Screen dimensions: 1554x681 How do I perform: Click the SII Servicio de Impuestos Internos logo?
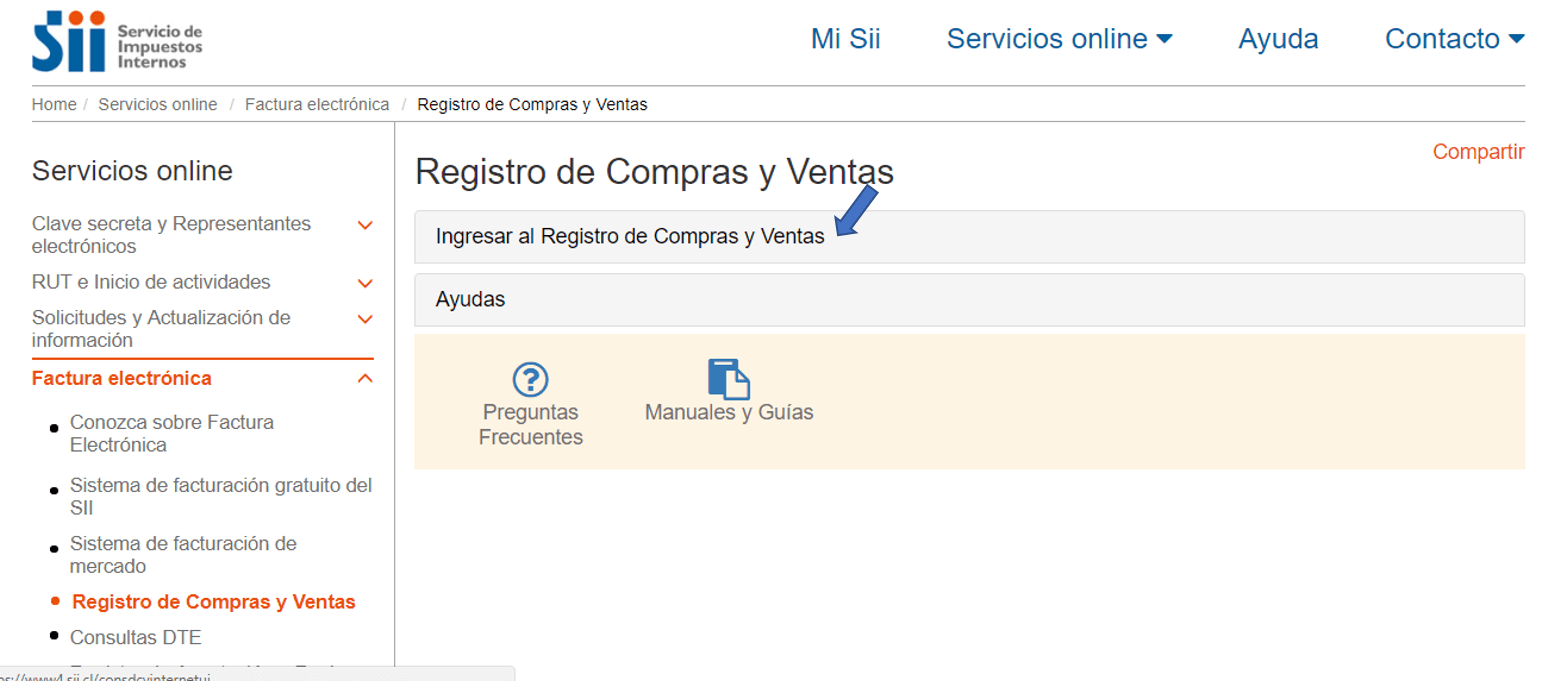coord(118,41)
